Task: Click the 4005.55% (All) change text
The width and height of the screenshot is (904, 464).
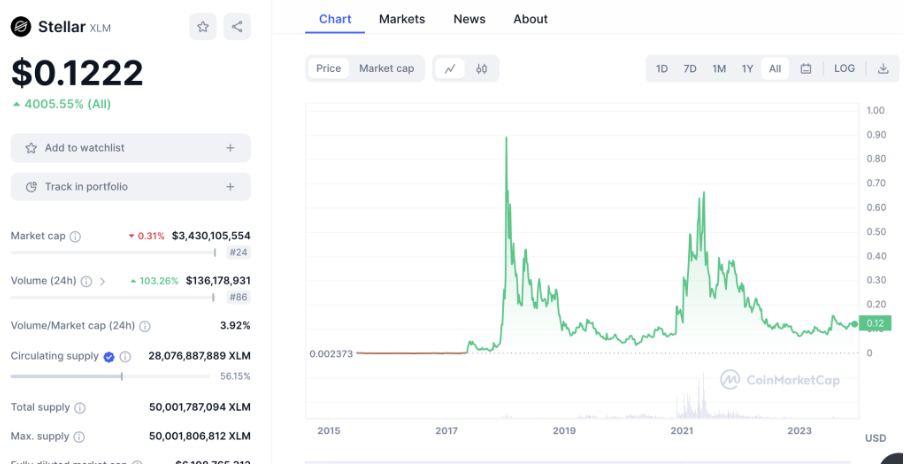Action: (x=62, y=104)
